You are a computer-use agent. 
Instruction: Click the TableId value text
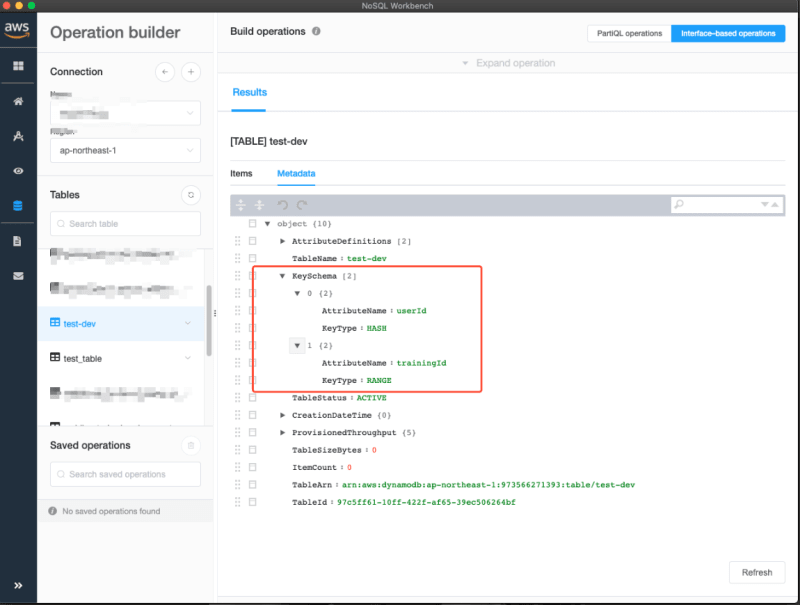point(426,502)
